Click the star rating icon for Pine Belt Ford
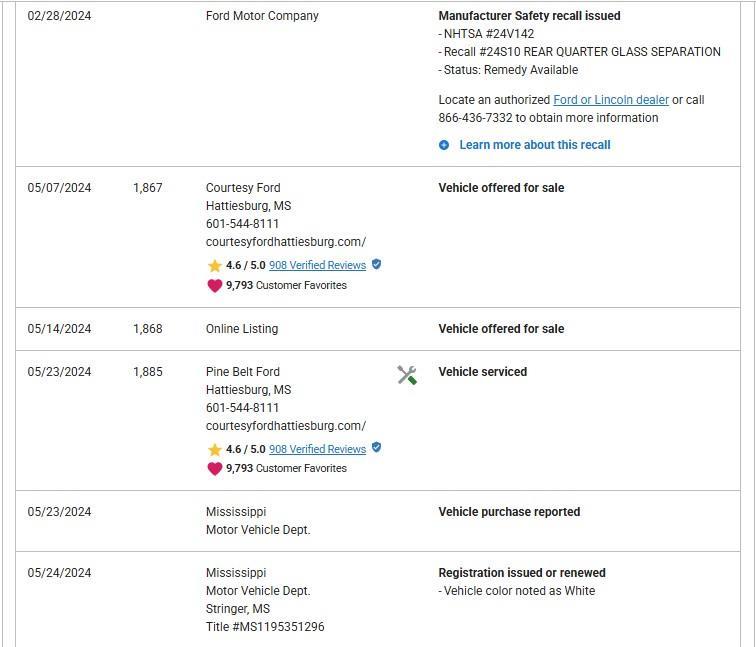The image size is (756, 647). pos(215,449)
